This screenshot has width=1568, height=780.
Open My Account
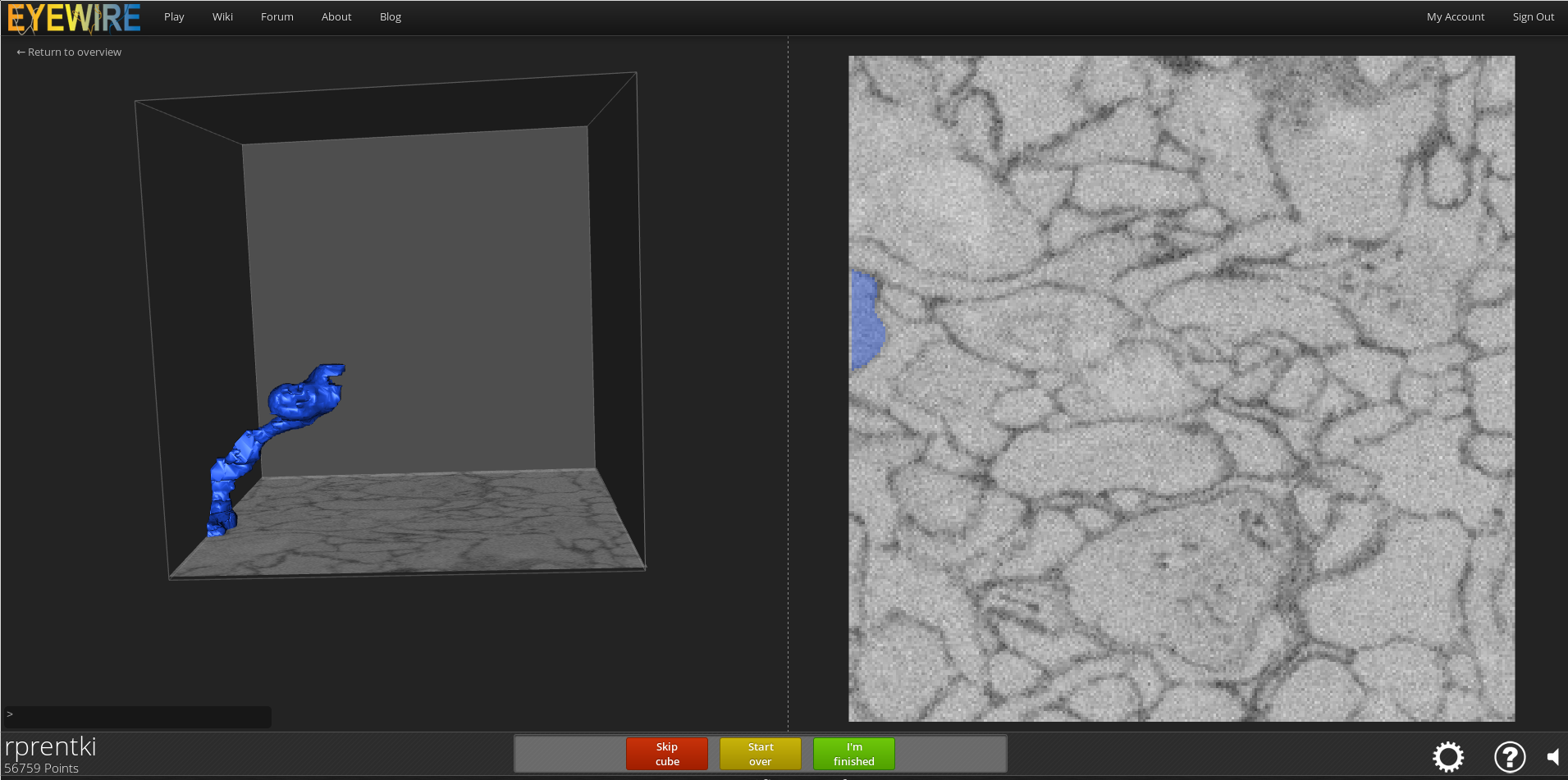(x=1455, y=17)
